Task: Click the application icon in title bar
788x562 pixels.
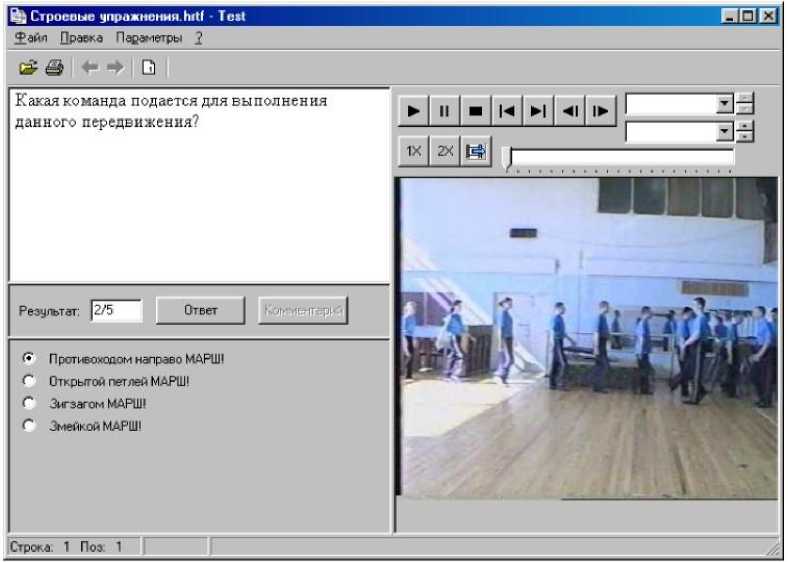Action: coord(18,16)
